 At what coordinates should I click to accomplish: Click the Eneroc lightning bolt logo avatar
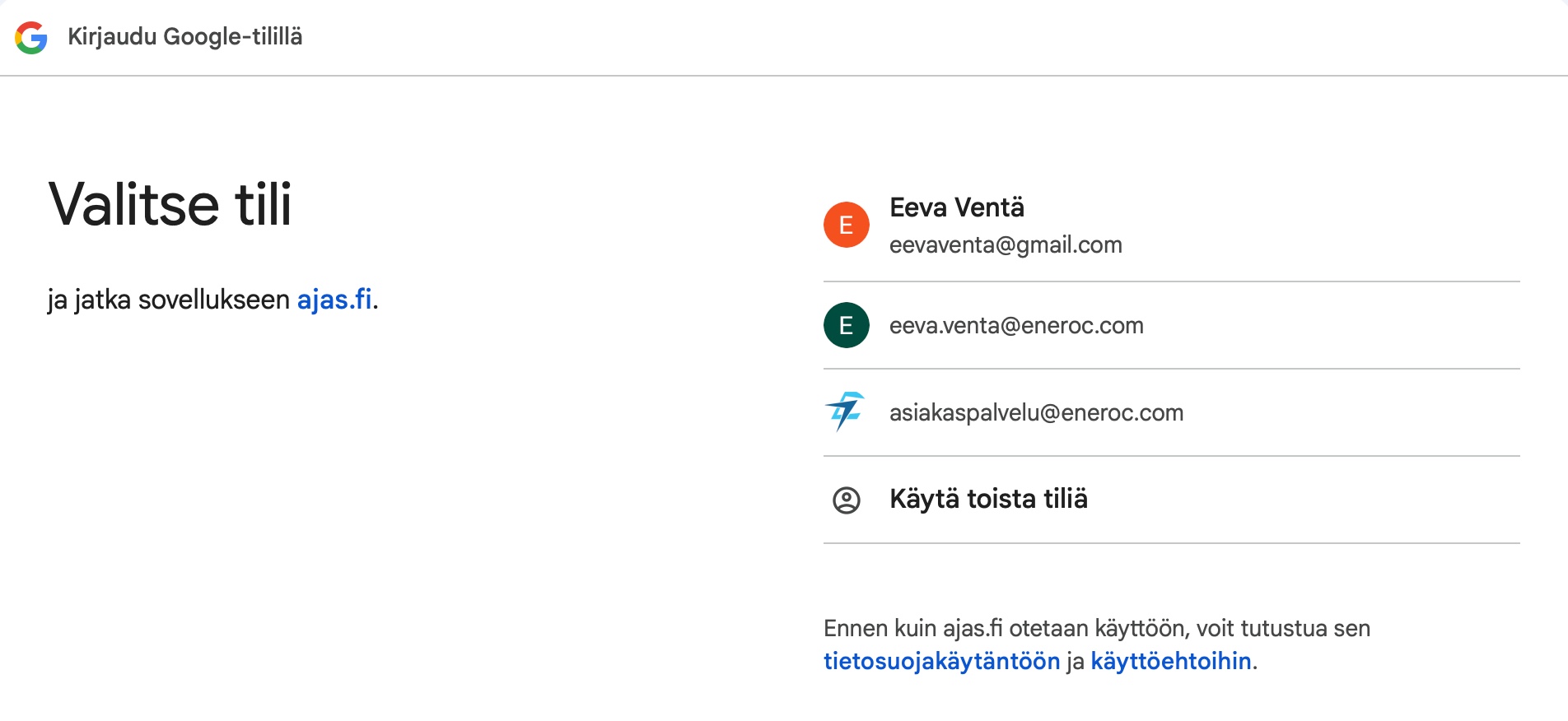(846, 412)
